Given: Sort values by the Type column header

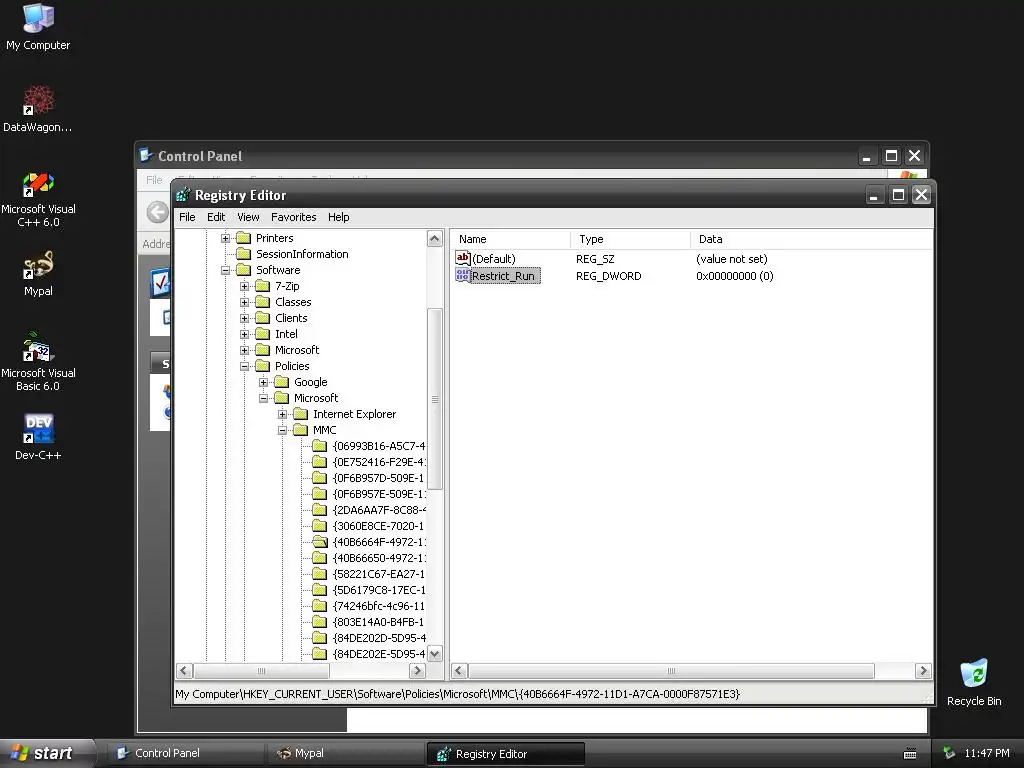Looking at the screenshot, I should coord(630,239).
